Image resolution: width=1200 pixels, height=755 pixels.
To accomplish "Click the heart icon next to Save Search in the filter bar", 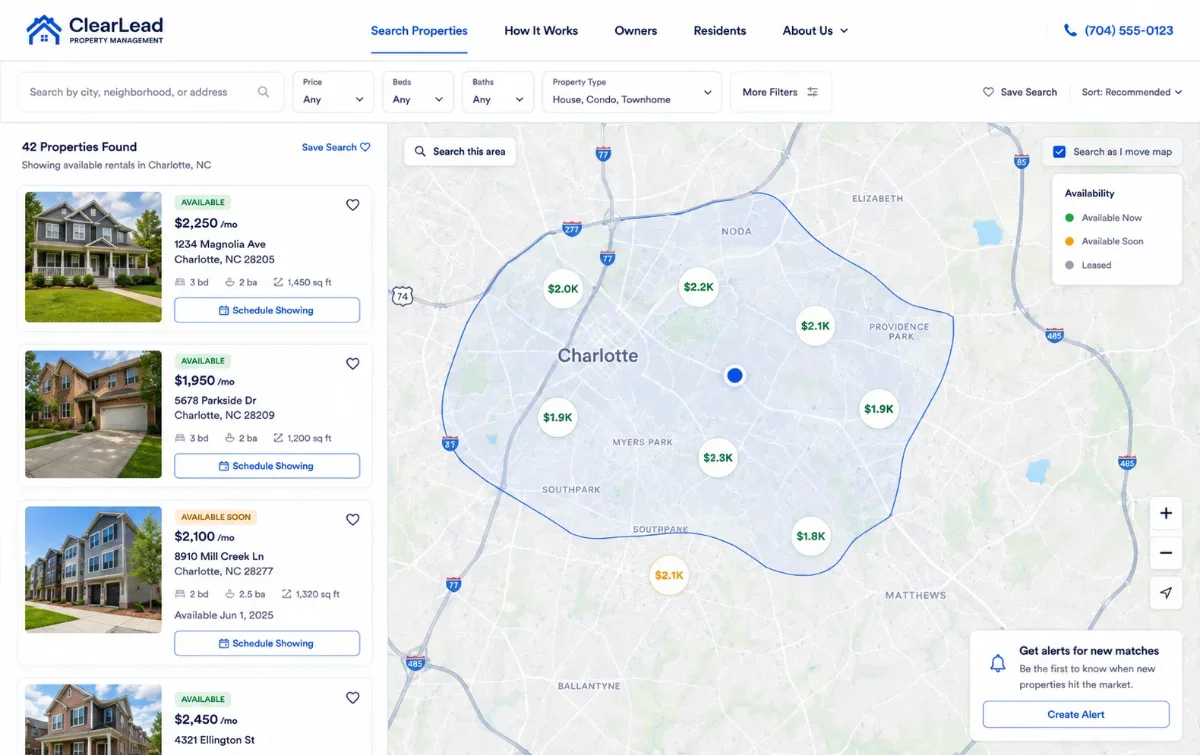I will click(988, 92).
